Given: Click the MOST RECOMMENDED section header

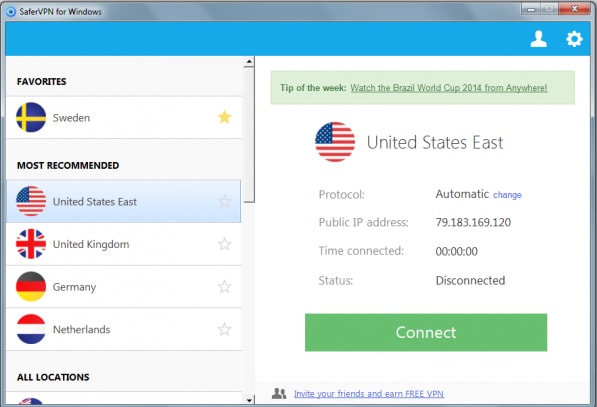Looking at the screenshot, I should (x=68, y=165).
